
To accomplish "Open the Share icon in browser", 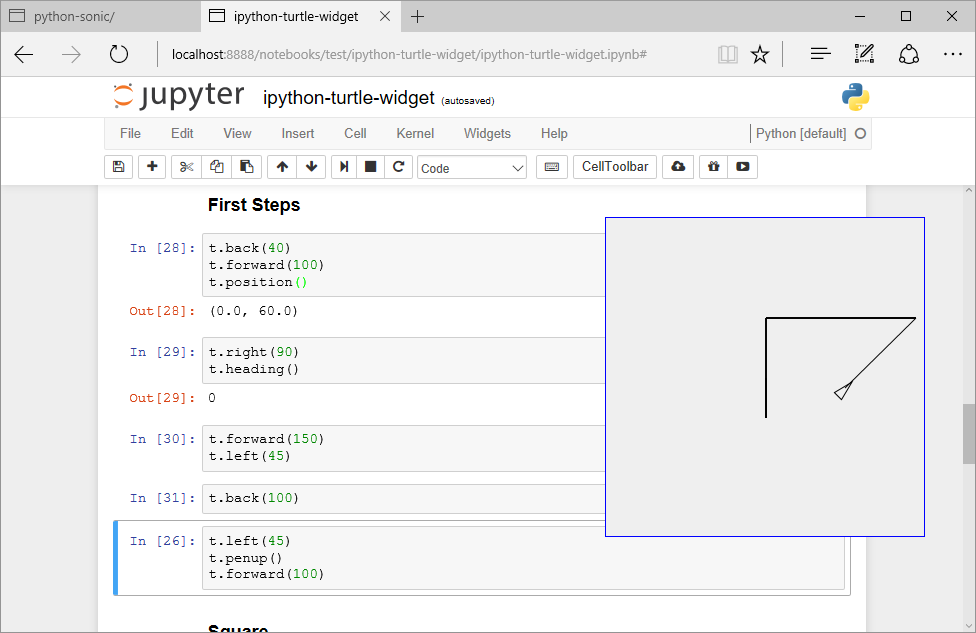I will click(909, 55).
